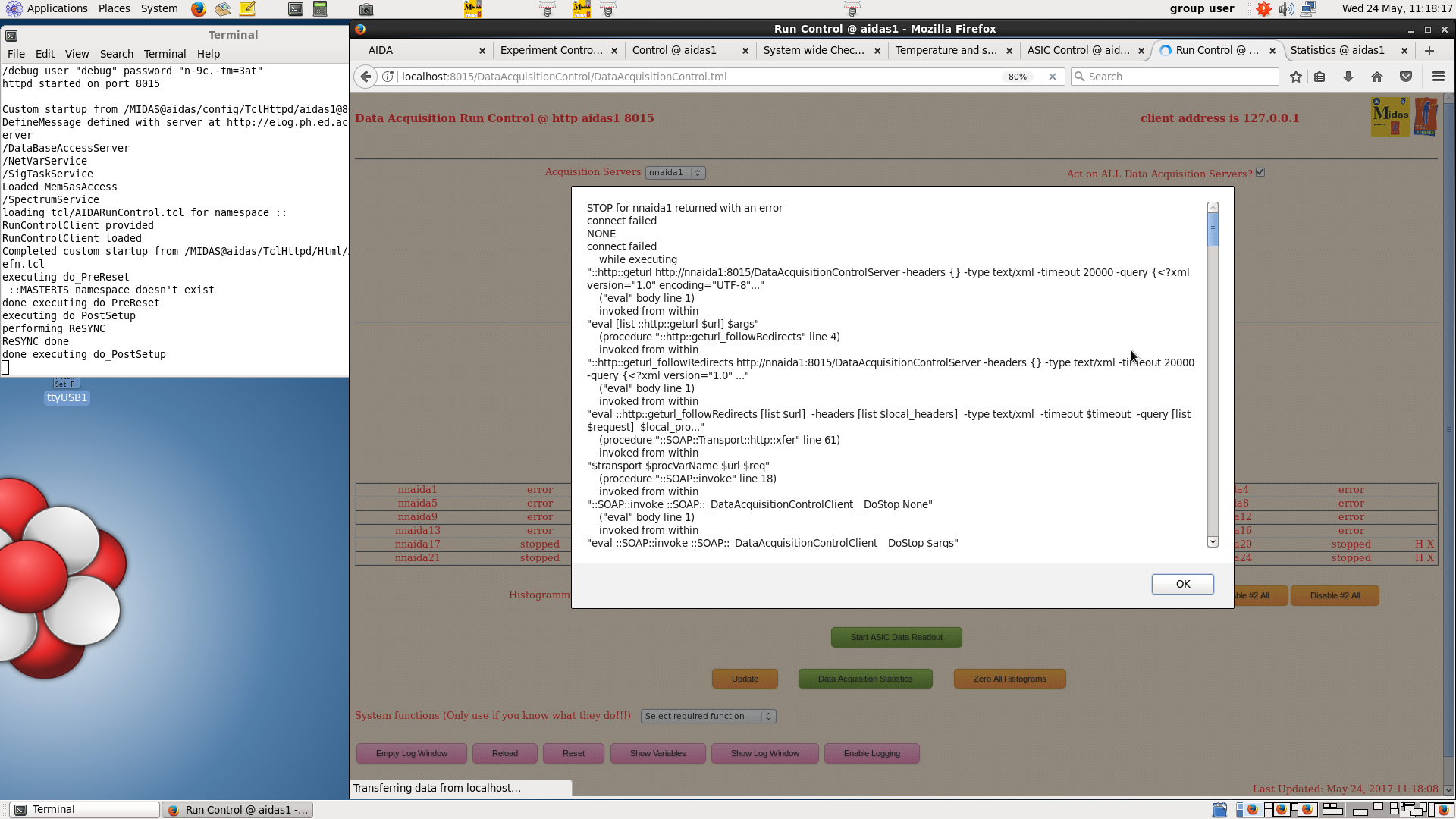The width and height of the screenshot is (1456, 819).
Task: Open the screenshot camera launcher icon
Action: [x=366, y=9]
